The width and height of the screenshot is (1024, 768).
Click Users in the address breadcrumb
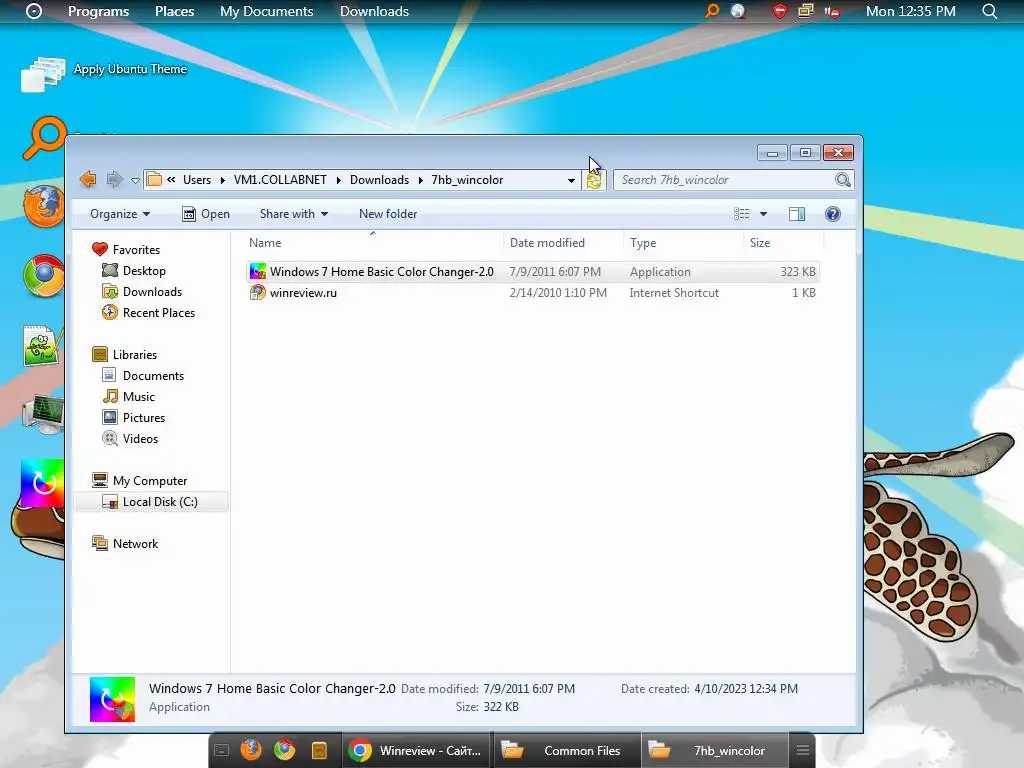tap(197, 180)
